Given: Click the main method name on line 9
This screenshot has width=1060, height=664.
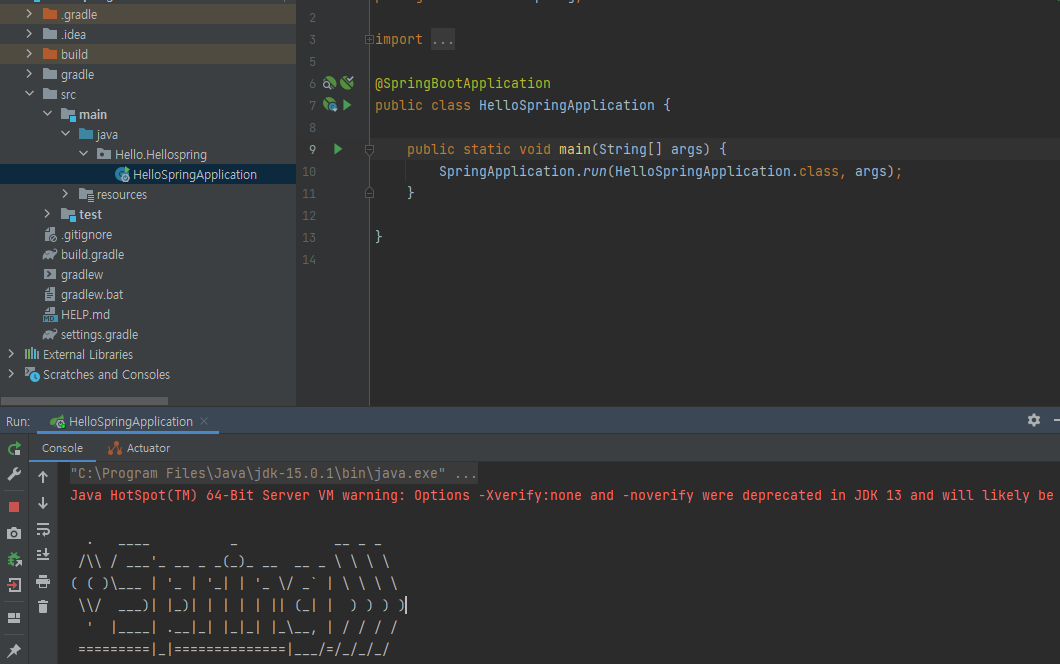Looking at the screenshot, I should click(575, 149).
